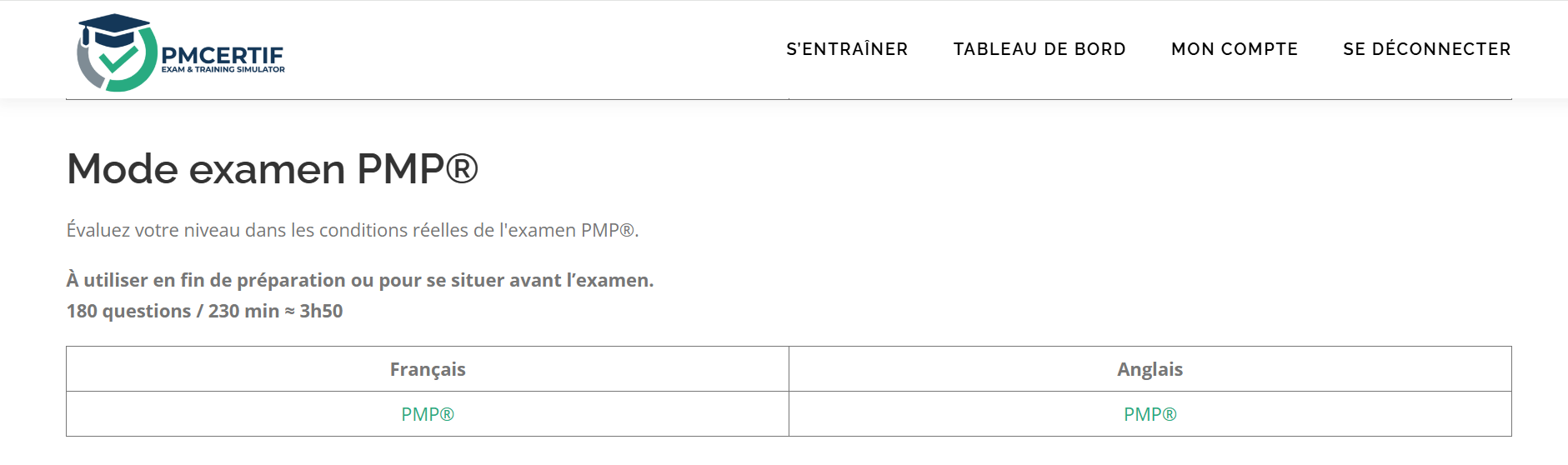Open the S'ENTRAÎNER menu item
The image size is (1568, 465).
tap(847, 49)
